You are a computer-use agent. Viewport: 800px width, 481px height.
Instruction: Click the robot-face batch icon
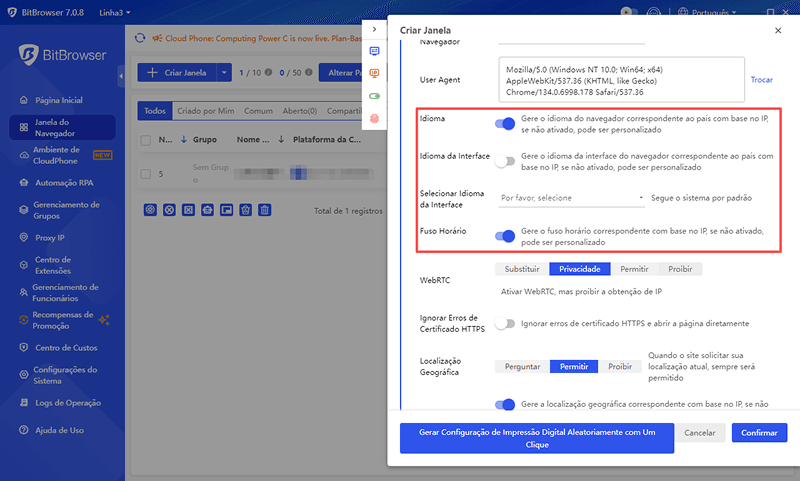pos(207,210)
